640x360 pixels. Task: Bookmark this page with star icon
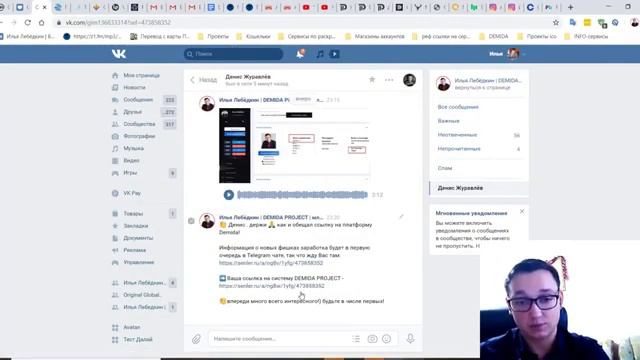tap(556, 22)
